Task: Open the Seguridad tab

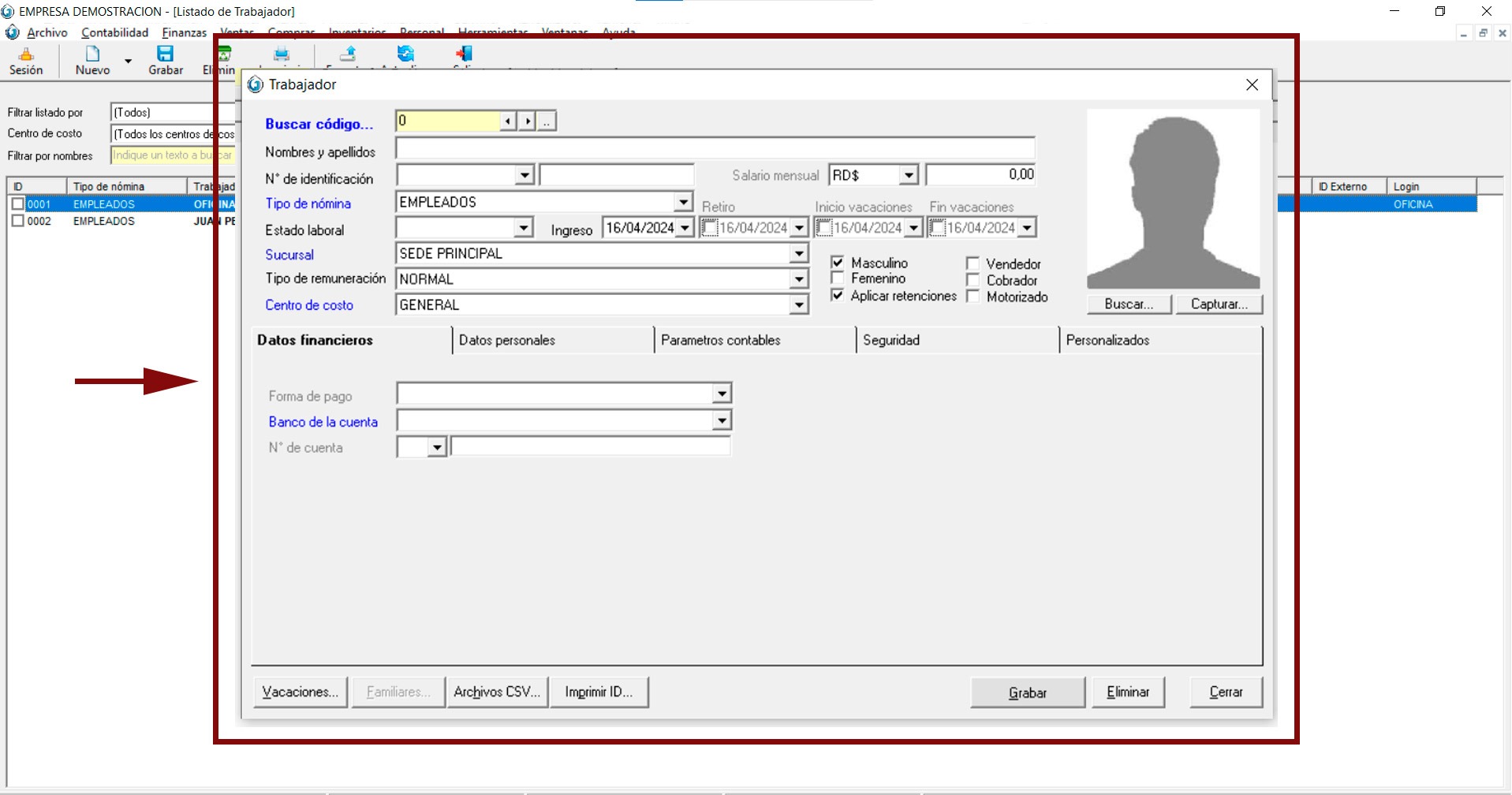Action: [891, 341]
